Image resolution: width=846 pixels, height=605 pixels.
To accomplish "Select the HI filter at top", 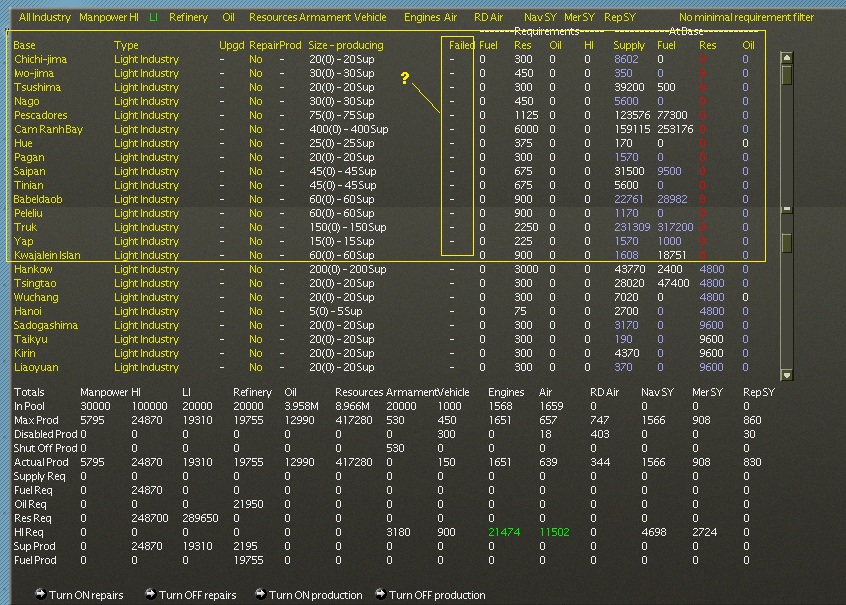I will pos(134,17).
